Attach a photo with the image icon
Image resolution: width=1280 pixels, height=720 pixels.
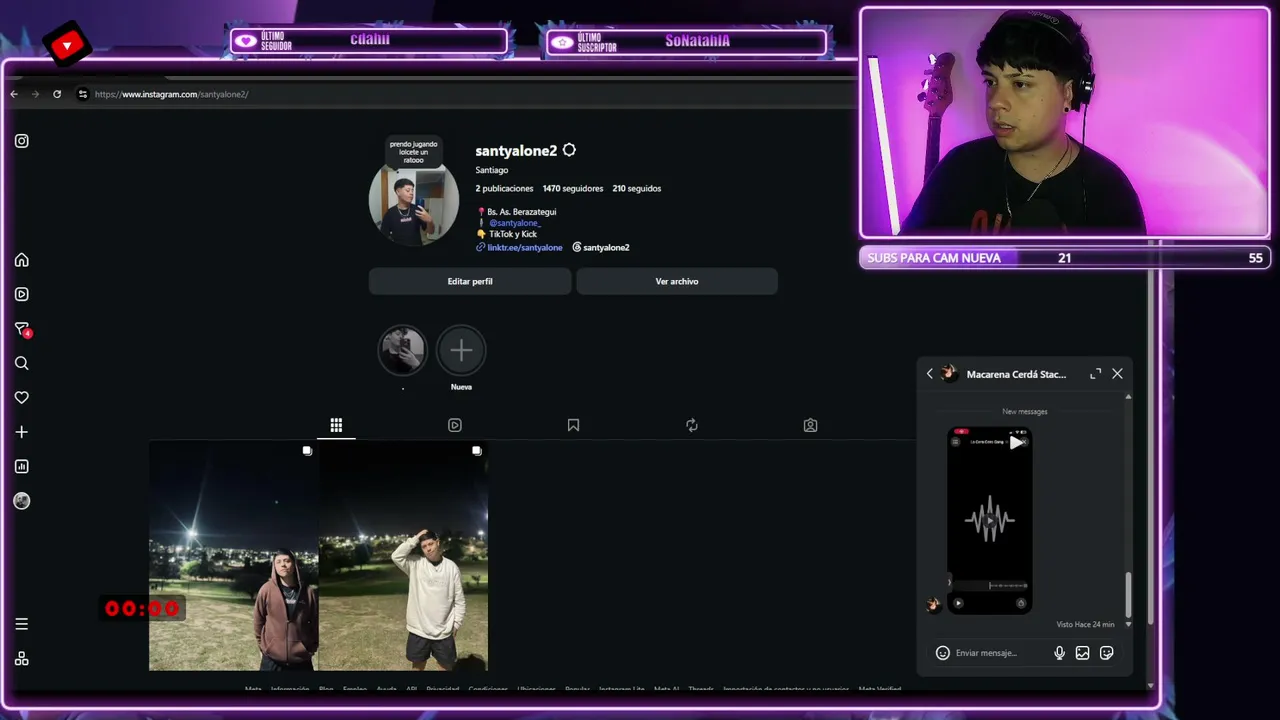tap(1082, 653)
